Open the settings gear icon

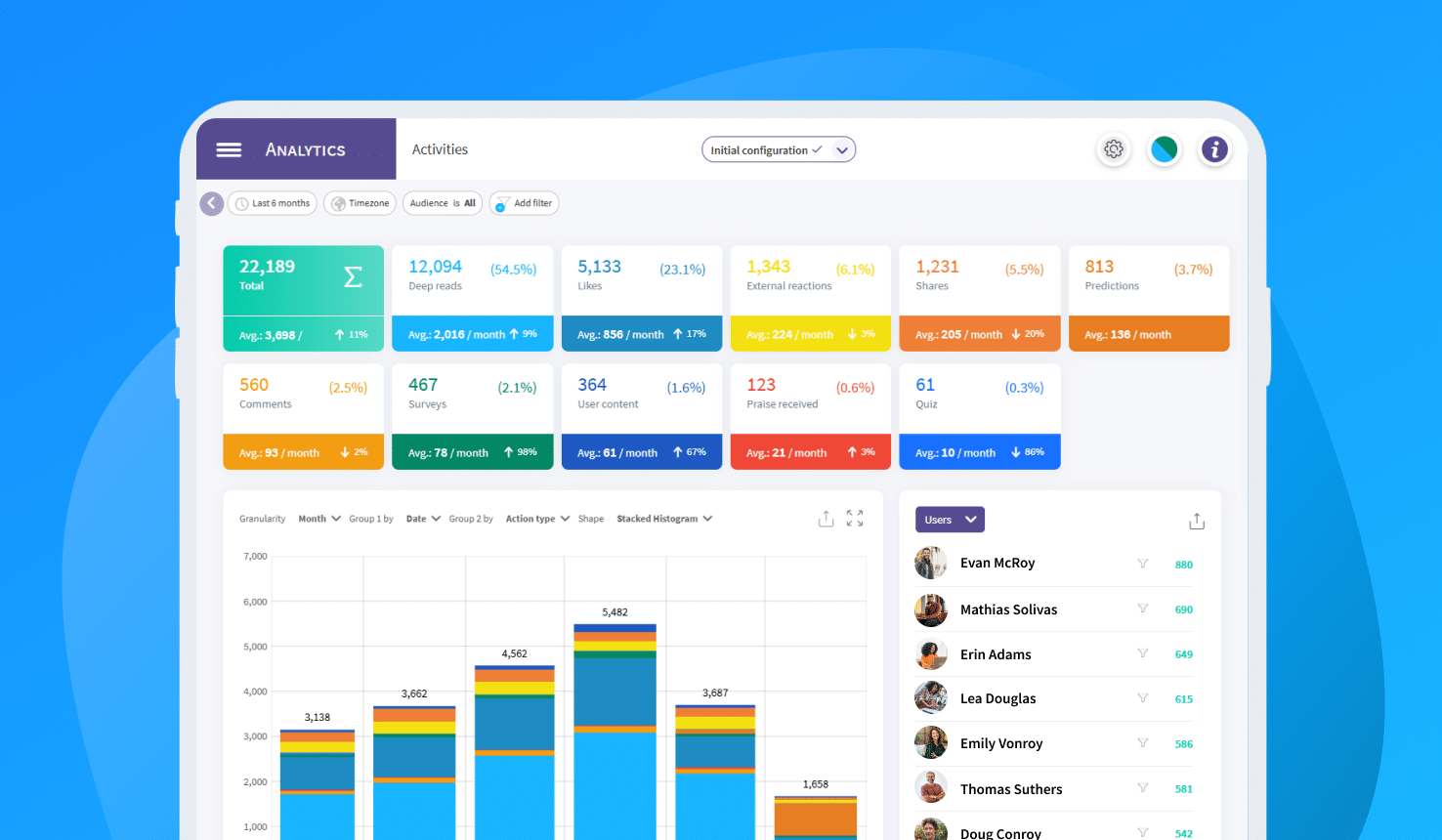(x=1113, y=149)
